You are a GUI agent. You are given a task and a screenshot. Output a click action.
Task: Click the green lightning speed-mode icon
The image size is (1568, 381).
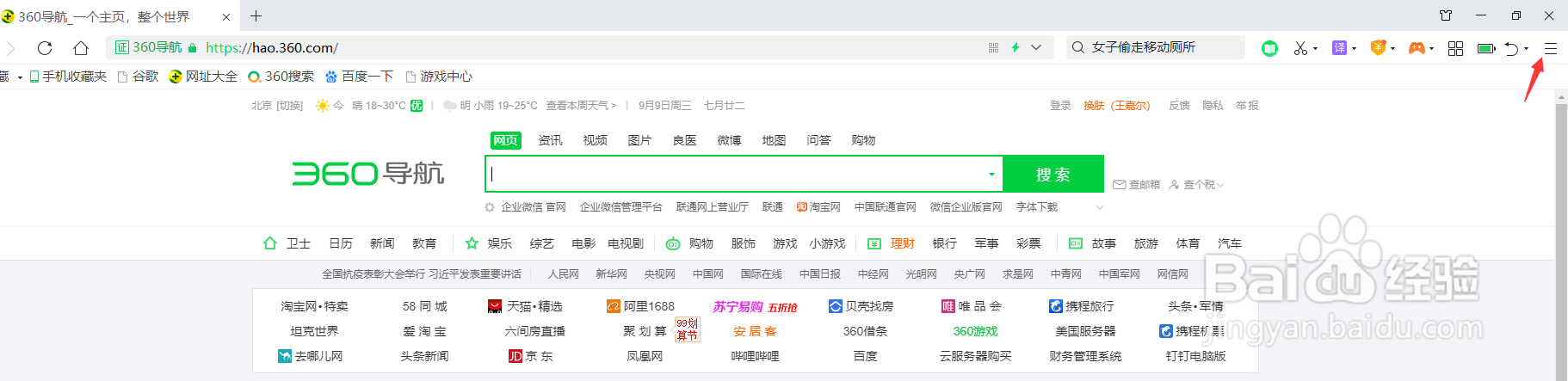click(x=1015, y=48)
